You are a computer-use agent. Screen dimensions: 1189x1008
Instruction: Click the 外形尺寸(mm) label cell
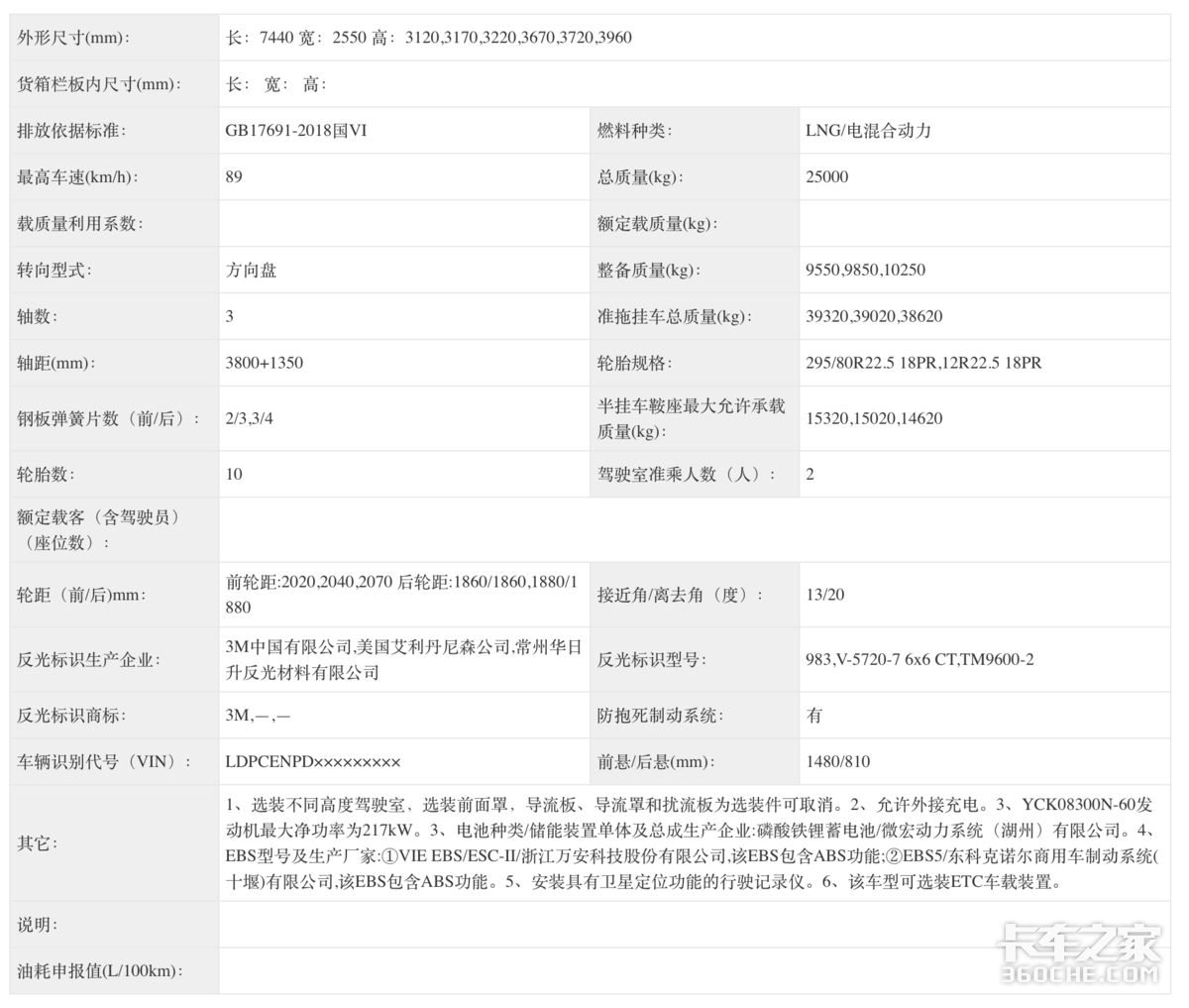(73, 38)
